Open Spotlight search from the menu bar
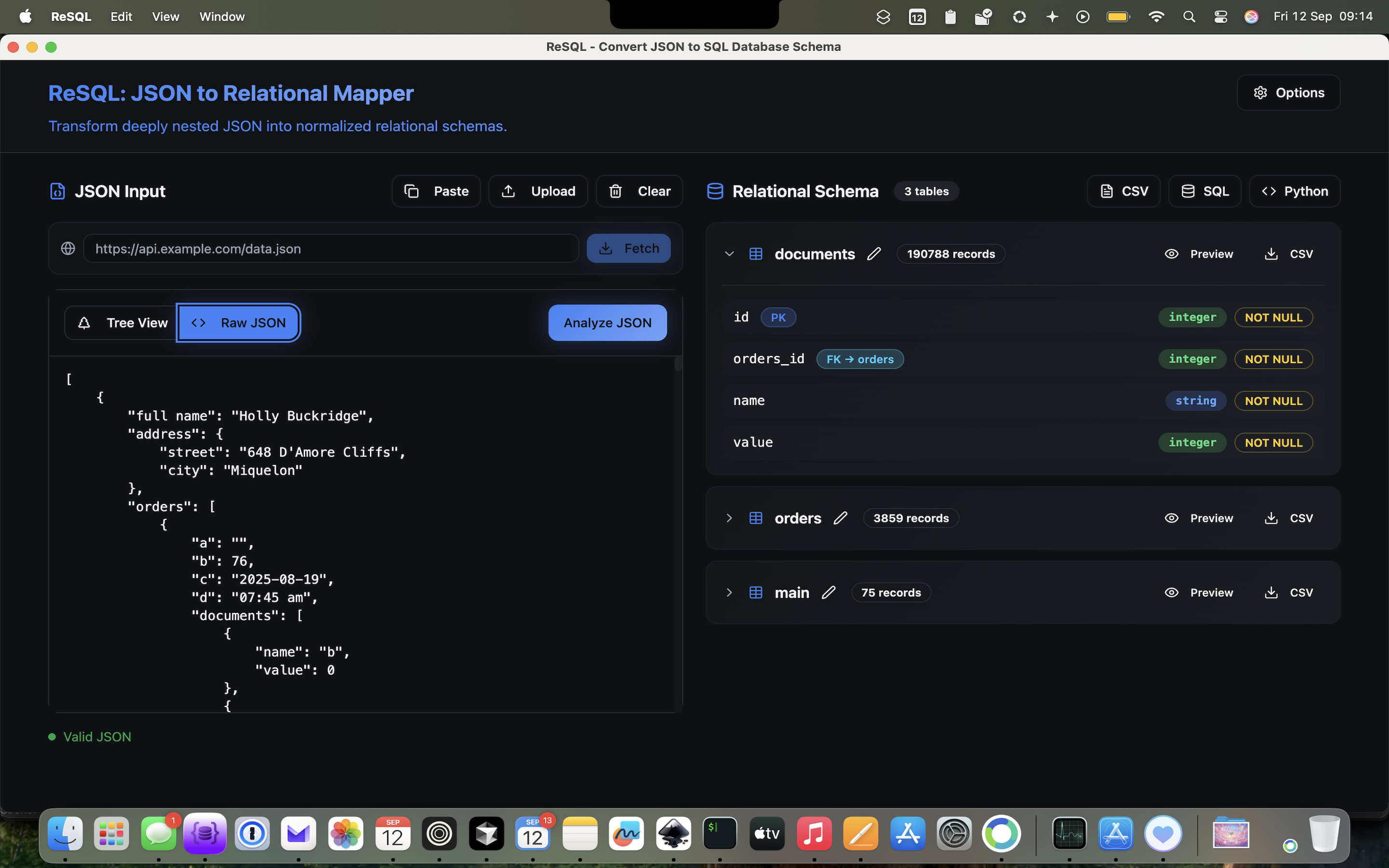1389x868 pixels. point(1189,16)
